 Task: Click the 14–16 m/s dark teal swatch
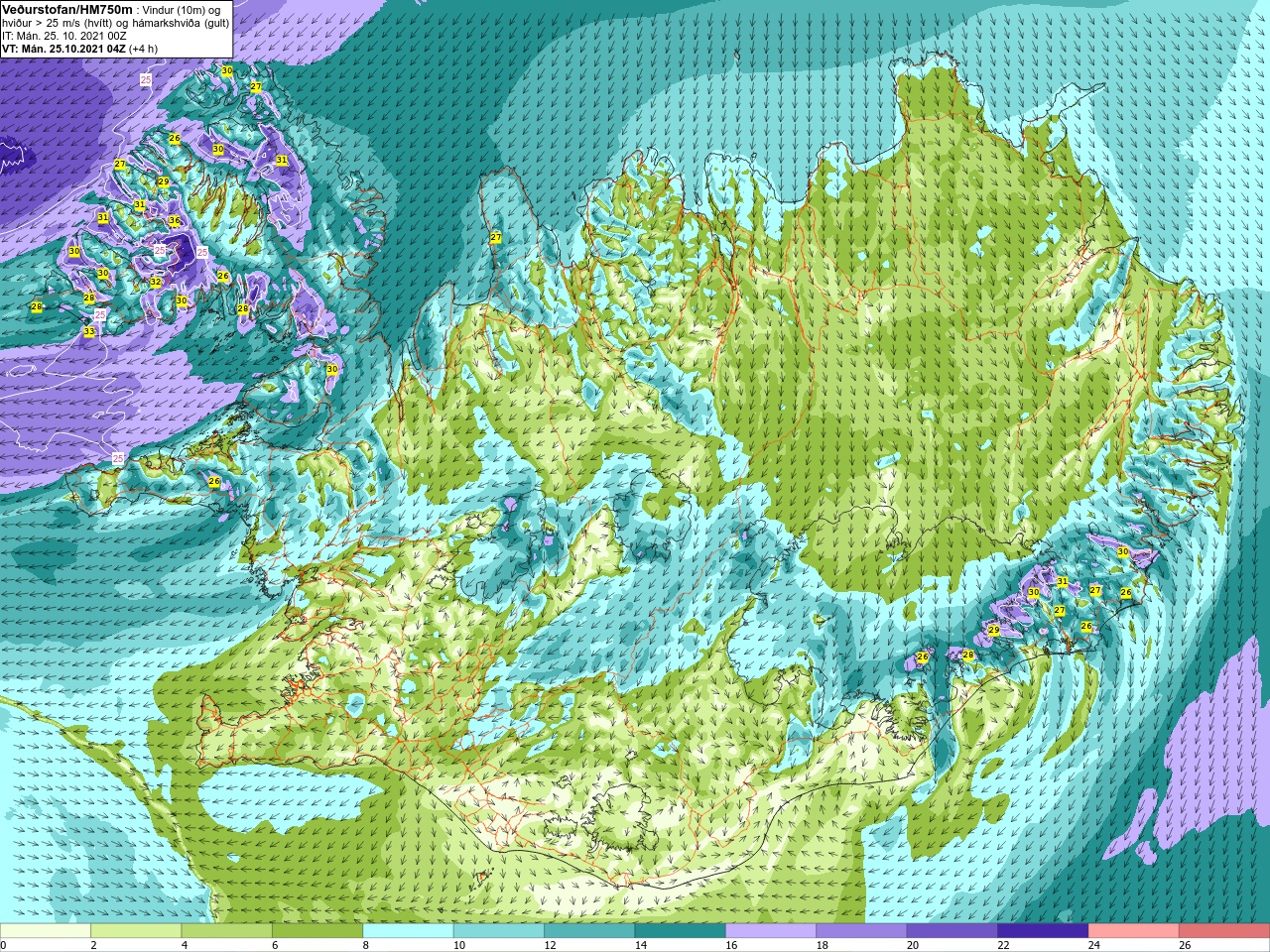(680, 930)
